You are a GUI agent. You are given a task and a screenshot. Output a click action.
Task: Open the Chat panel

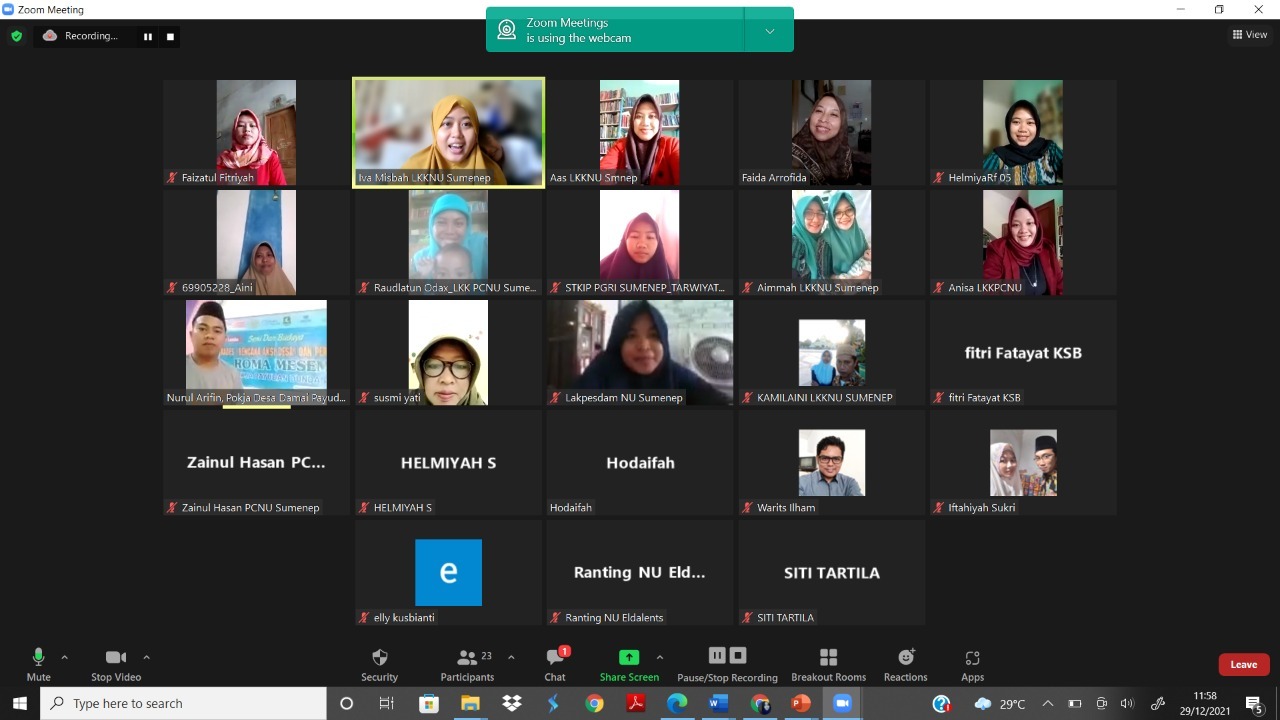click(x=555, y=664)
